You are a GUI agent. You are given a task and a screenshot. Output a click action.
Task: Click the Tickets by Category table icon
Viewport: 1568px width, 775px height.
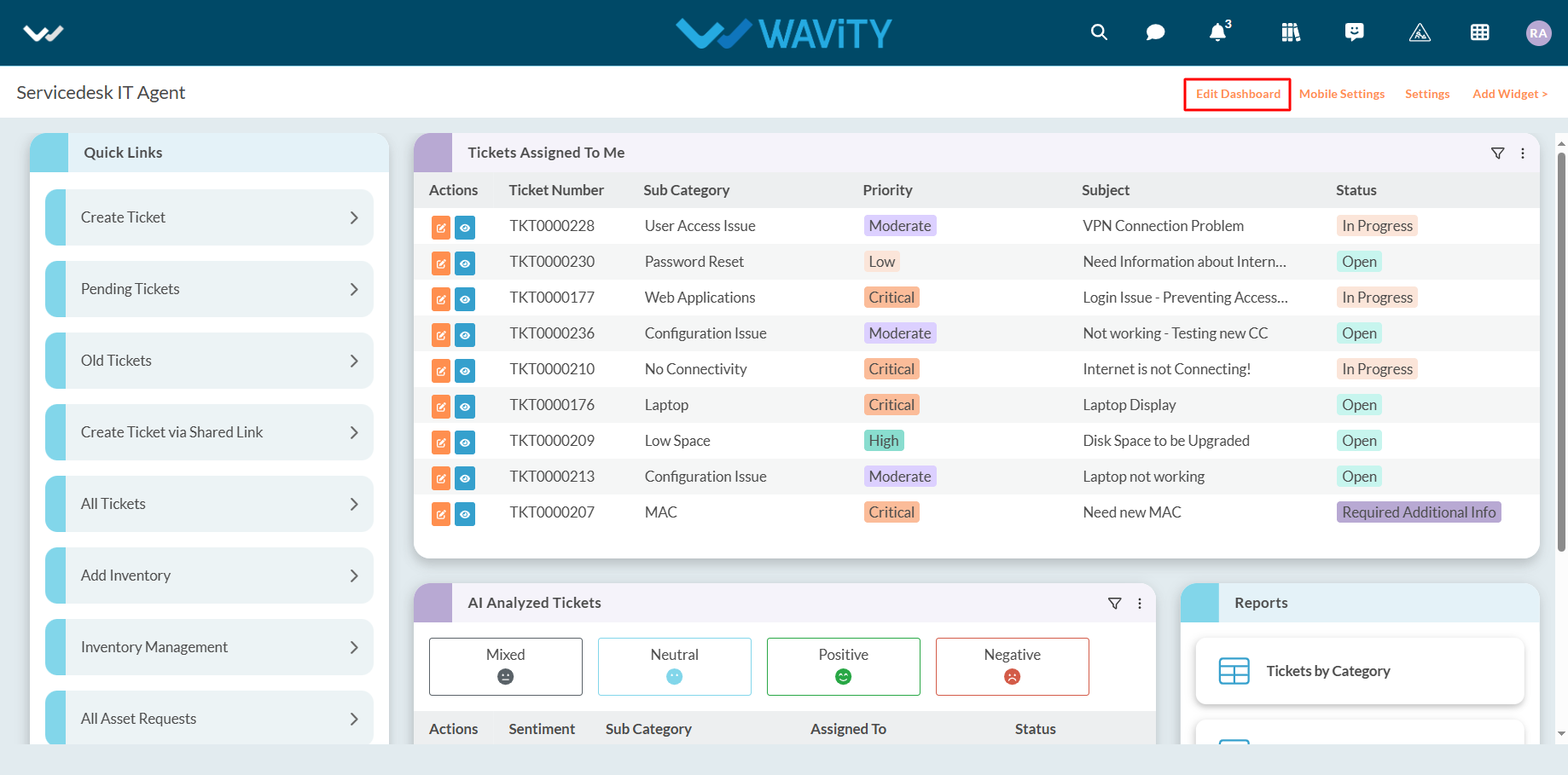pyautogui.click(x=1234, y=671)
